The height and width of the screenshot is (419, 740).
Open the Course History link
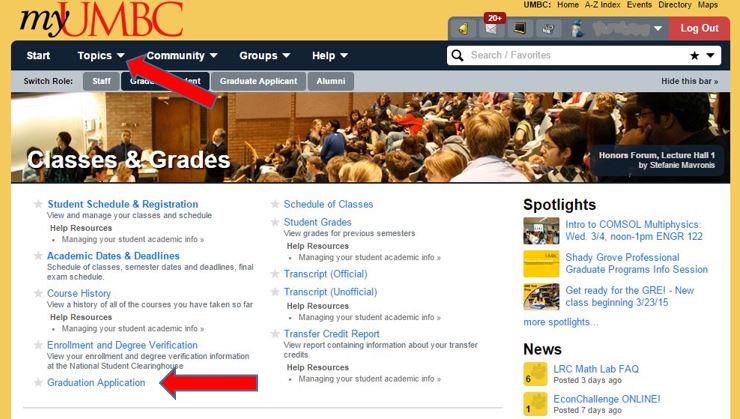tap(79, 293)
